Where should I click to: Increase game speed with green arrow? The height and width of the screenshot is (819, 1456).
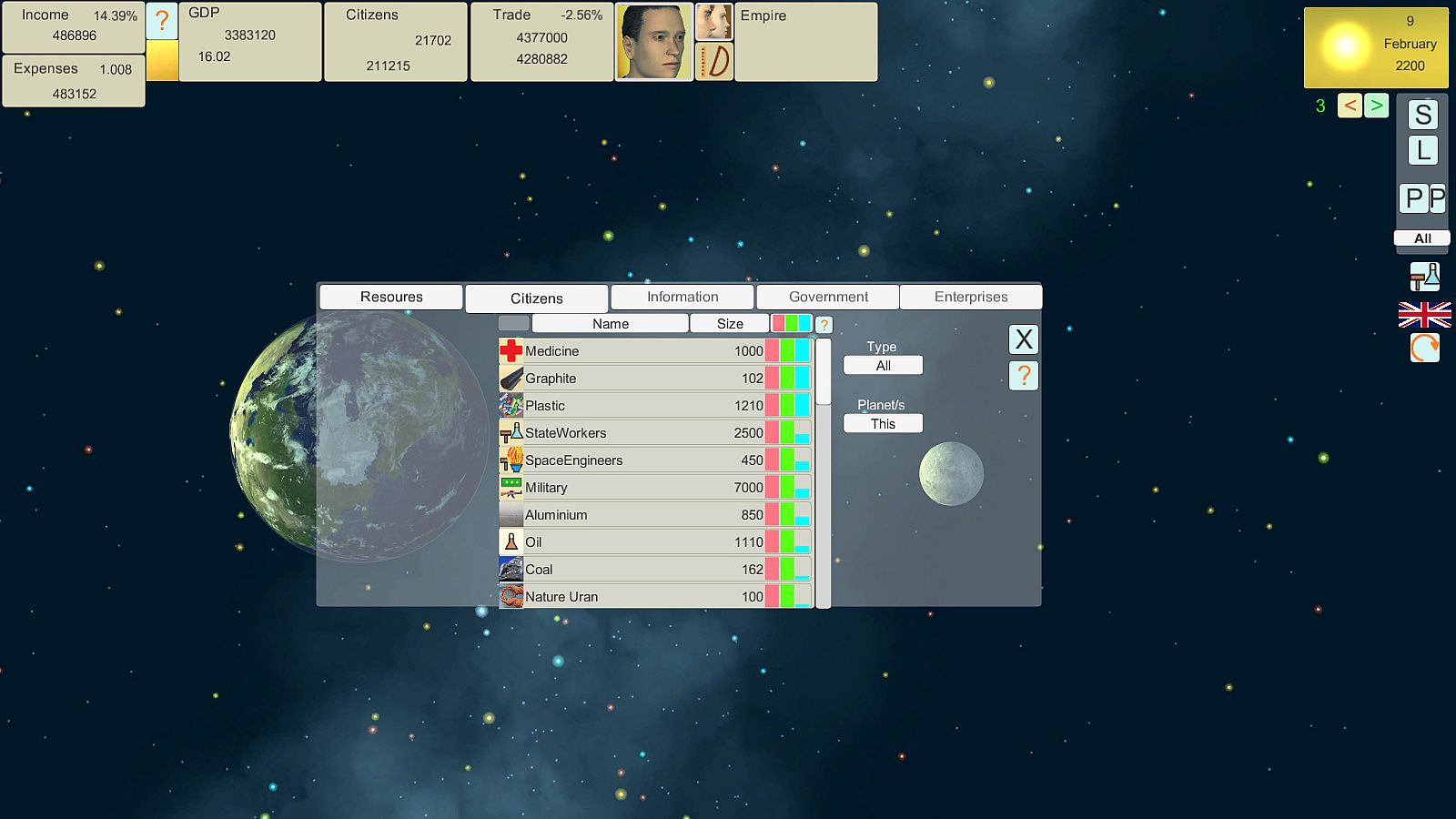[x=1376, y=106]
